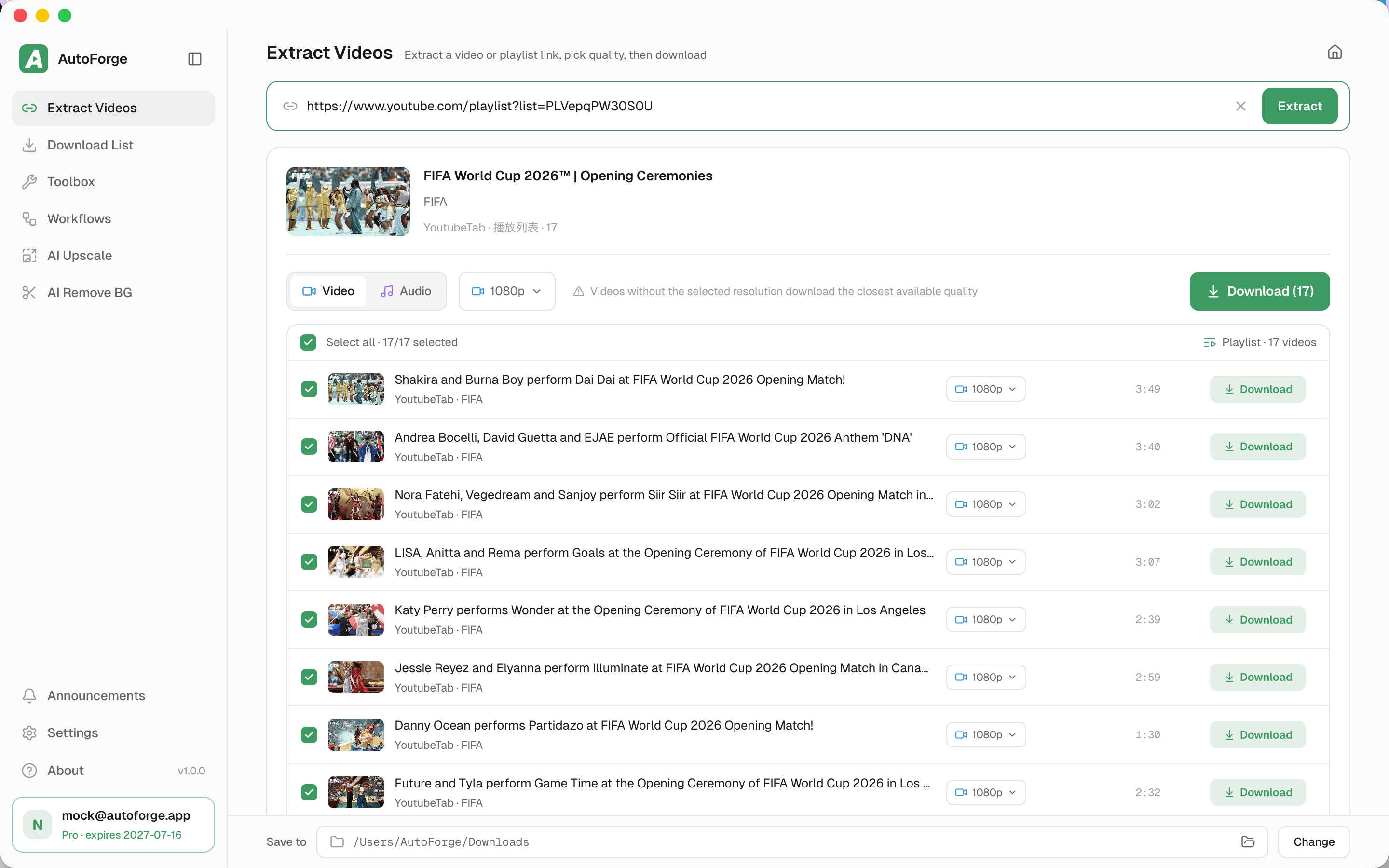1389x868 pixels.
Task: Open the mock@autoforge.app account card
Action: (113, 825)
